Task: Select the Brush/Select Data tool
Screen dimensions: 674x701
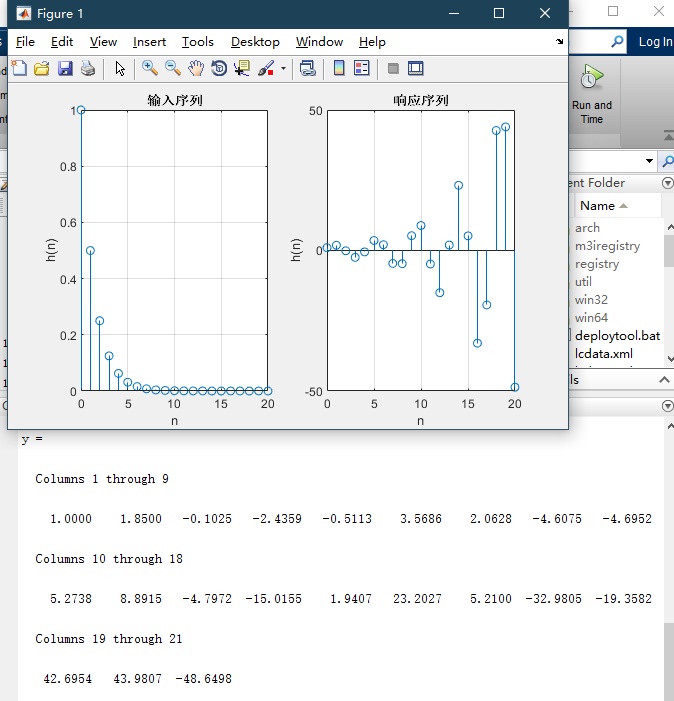Action: (266, 68)
